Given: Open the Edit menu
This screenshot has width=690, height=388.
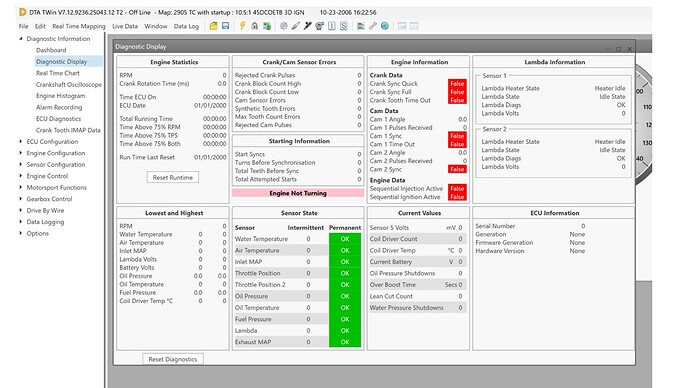Looking at the screenshot, I should tap(40, 26).
